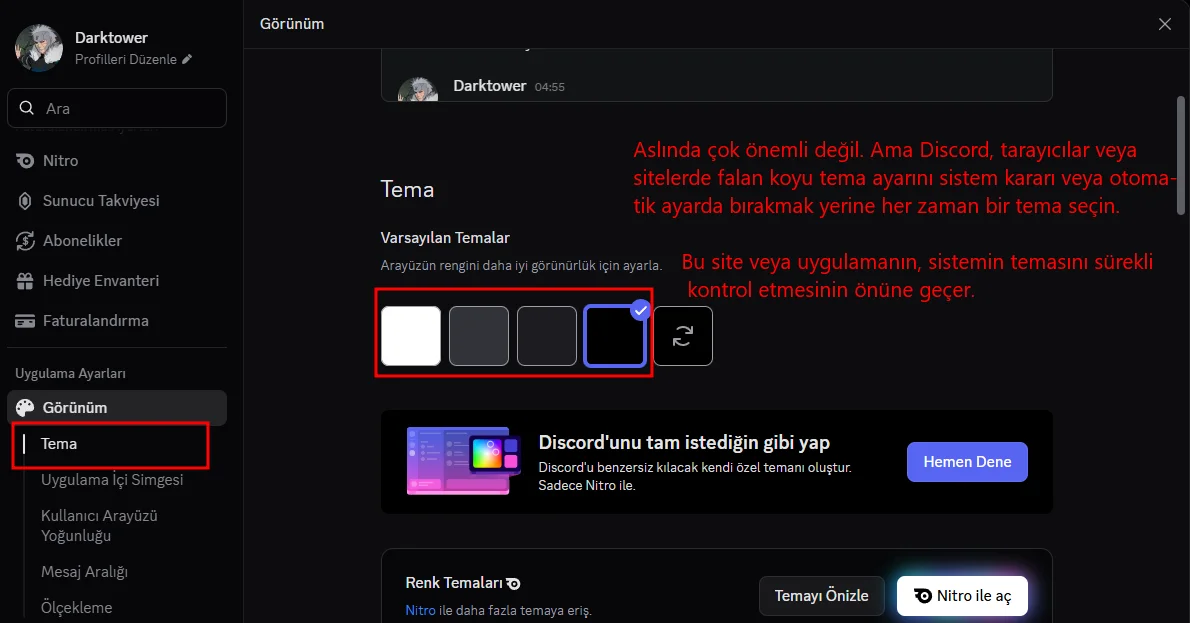Open Abonelikler settings

point(117,241)
